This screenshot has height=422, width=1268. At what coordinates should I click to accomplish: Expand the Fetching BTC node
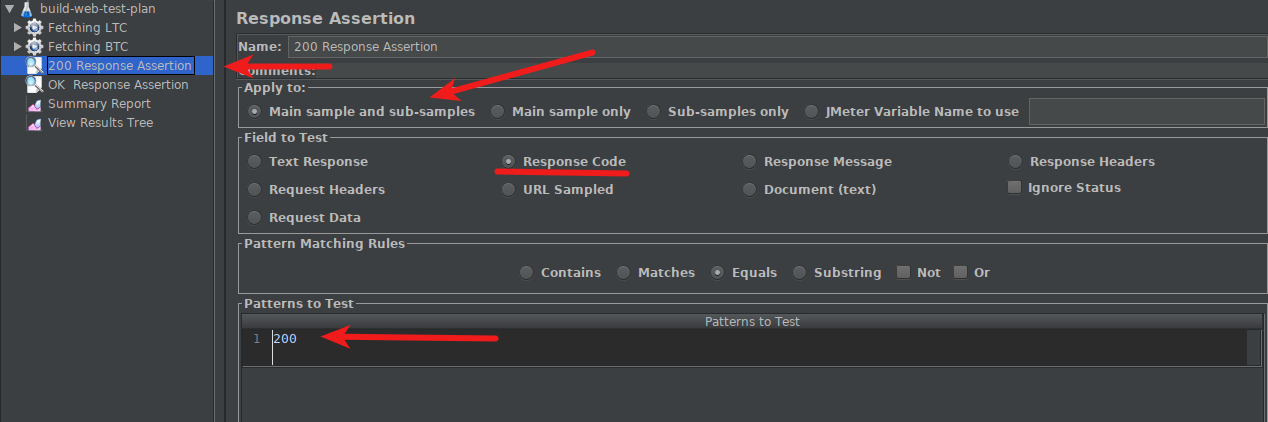click(x=18, y=47)
